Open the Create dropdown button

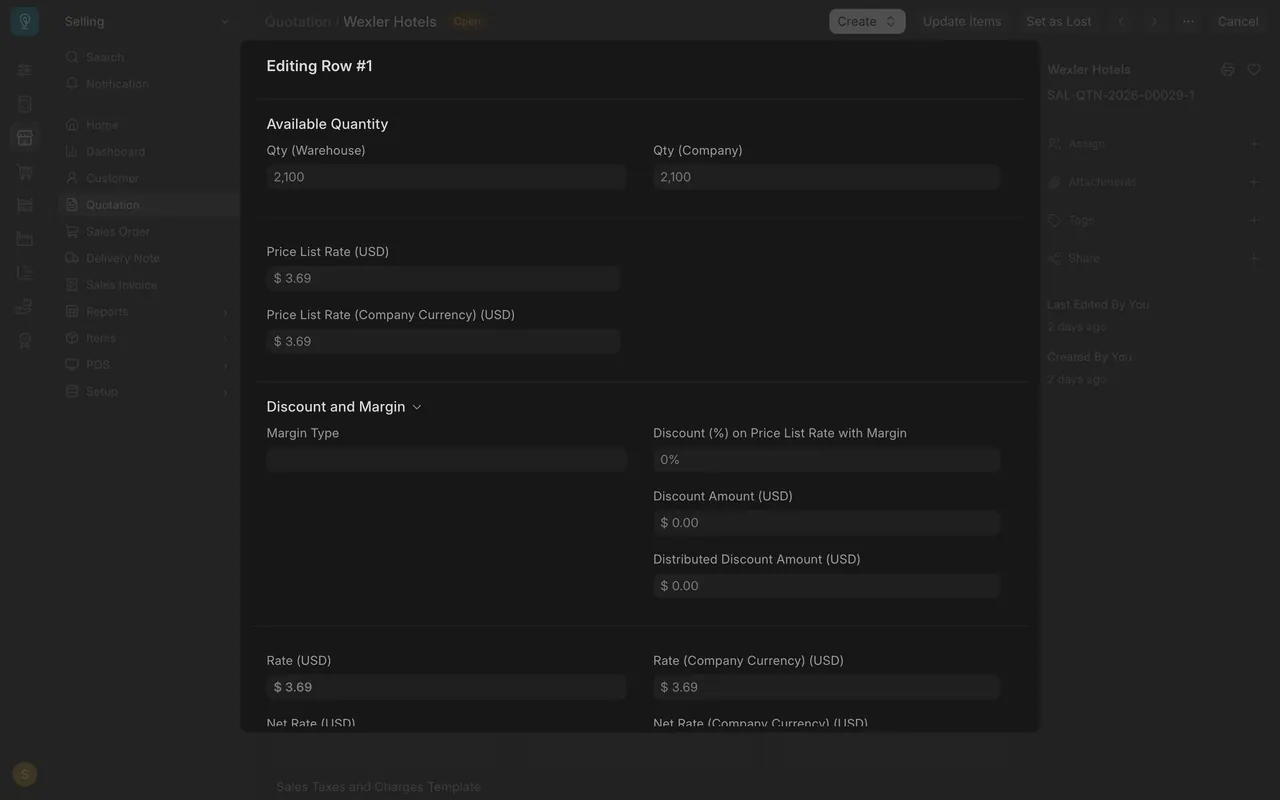(x=867, y=21)
